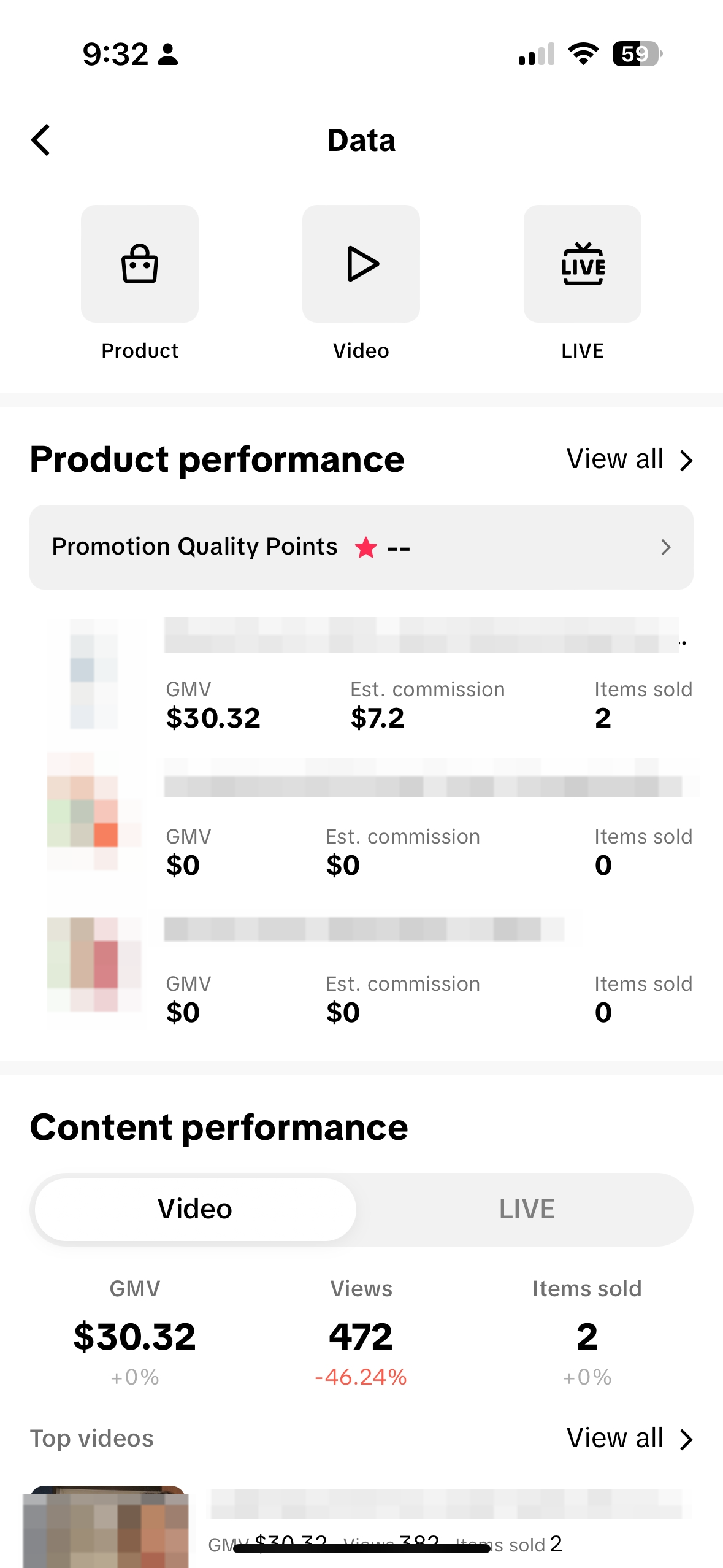Open the top video thumbnail

105,1528
